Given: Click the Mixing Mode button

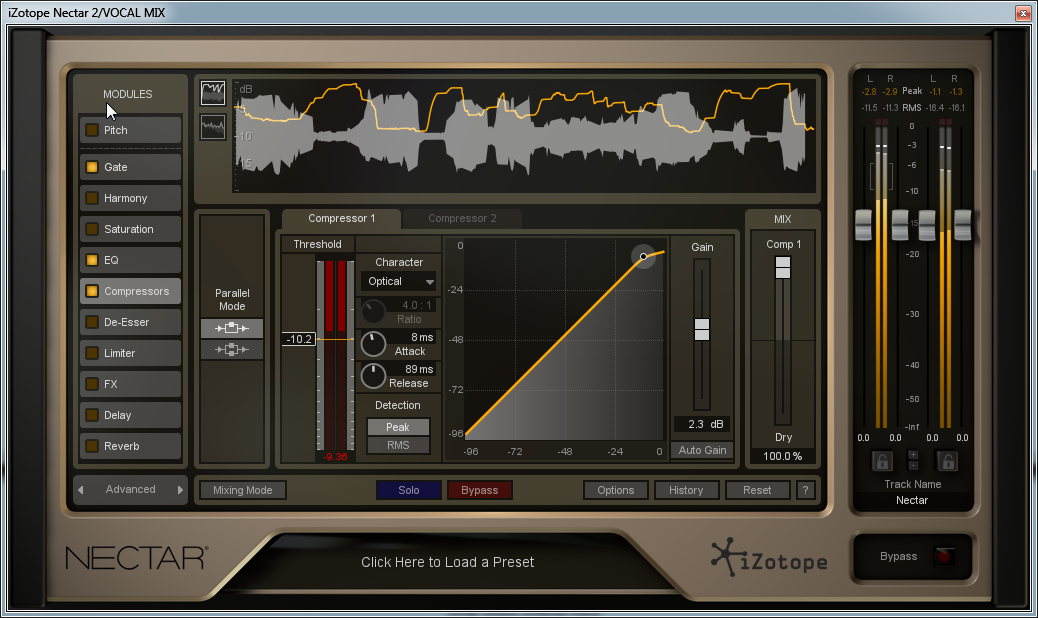Looking at the screenshot, I should pos(242,490).
